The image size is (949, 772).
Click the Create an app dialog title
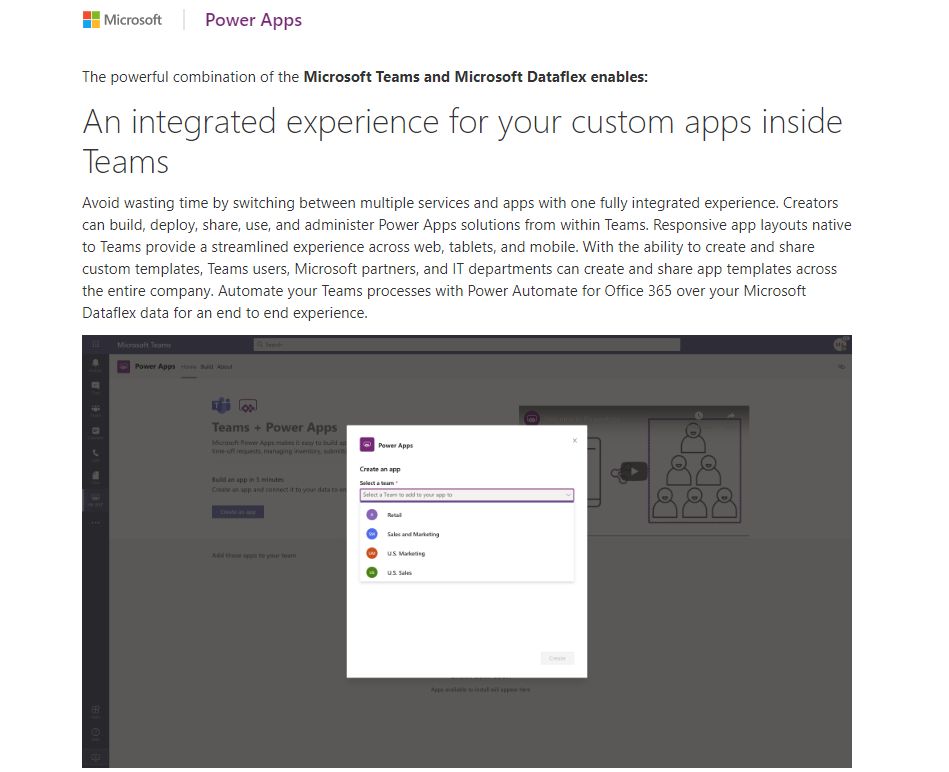(x=380, y=469)
